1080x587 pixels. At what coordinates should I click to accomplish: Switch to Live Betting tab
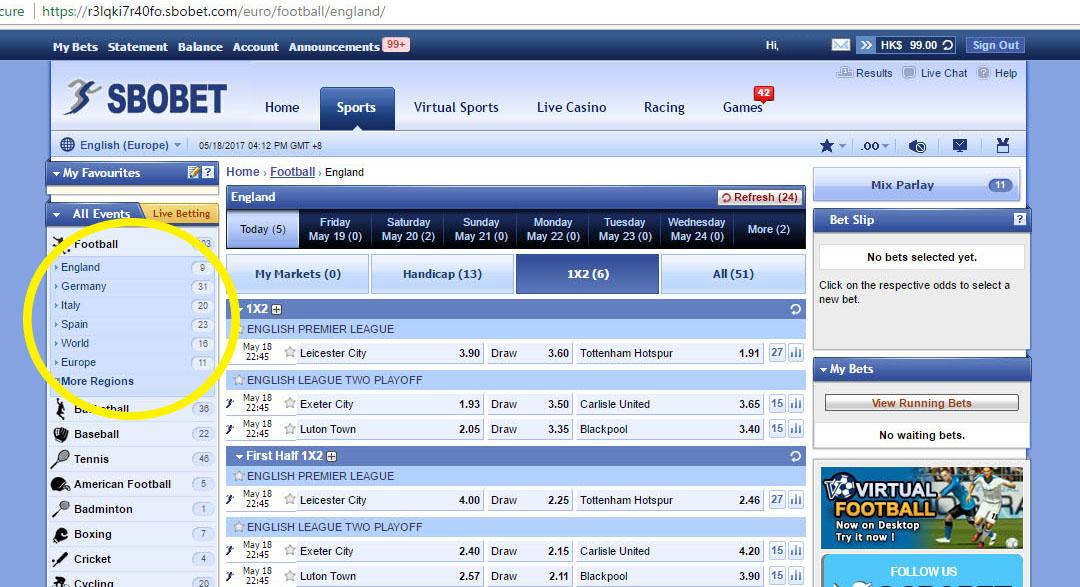pyautogui.click(x=180, y=214)
